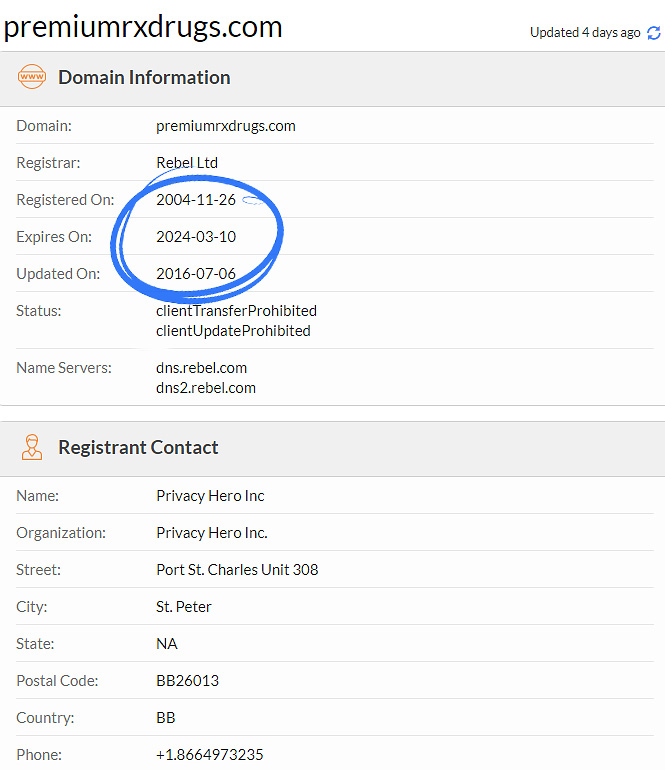Click the City: label
Image resolution: width=665 pixels, height=770 pixels.
(x=31, y=607)
